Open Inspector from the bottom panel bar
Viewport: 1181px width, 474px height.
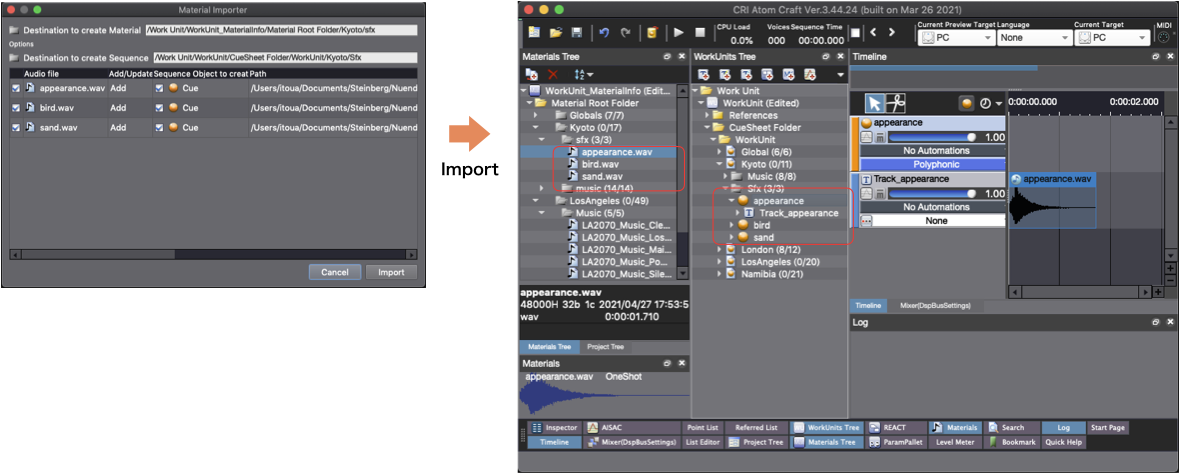point(554,428)
